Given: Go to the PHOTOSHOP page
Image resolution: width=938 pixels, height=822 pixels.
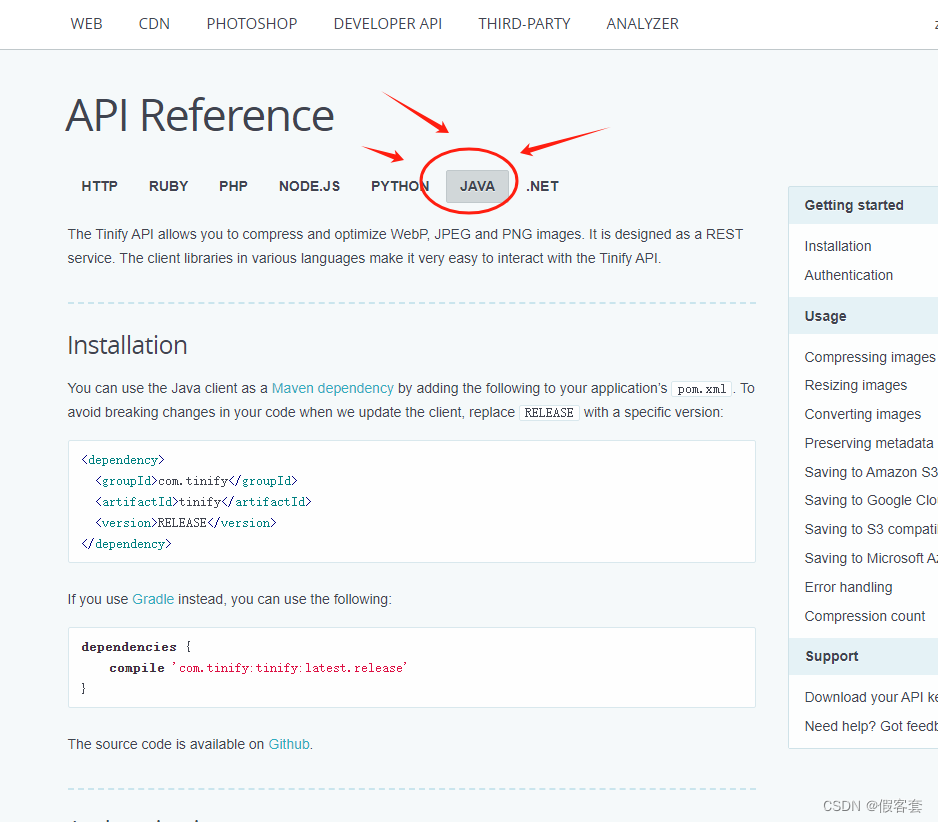Looking at the screenshot, I should (252, 24).
